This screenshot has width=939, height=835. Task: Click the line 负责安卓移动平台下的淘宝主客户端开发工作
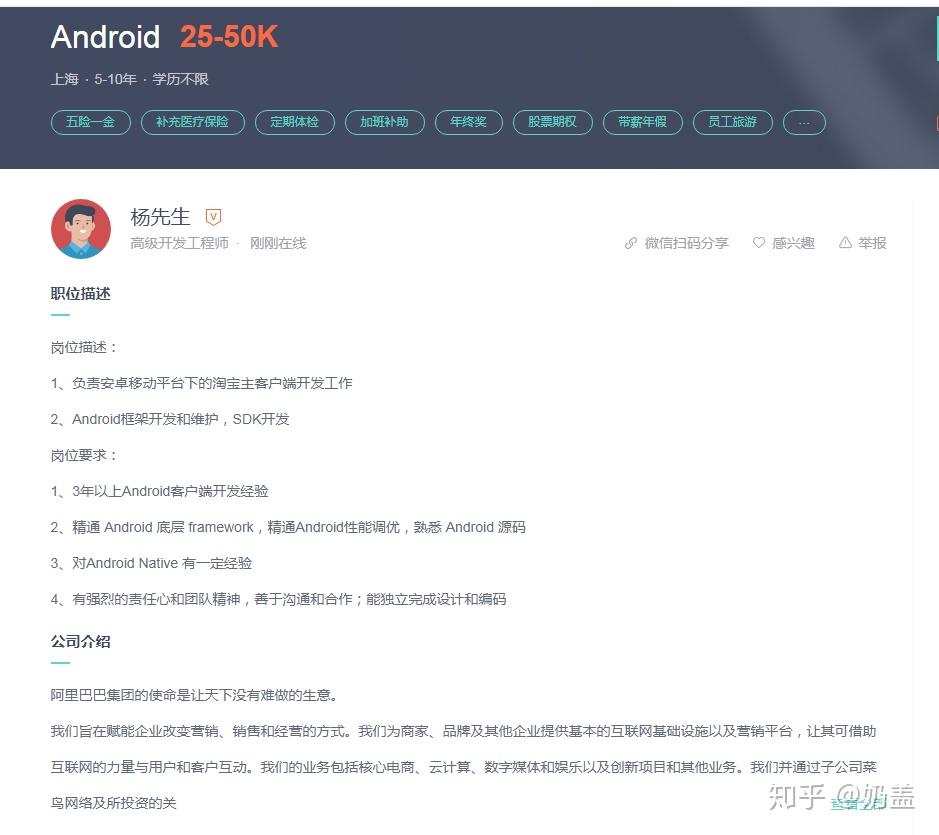pyautogui.click(x=202, y=383)
